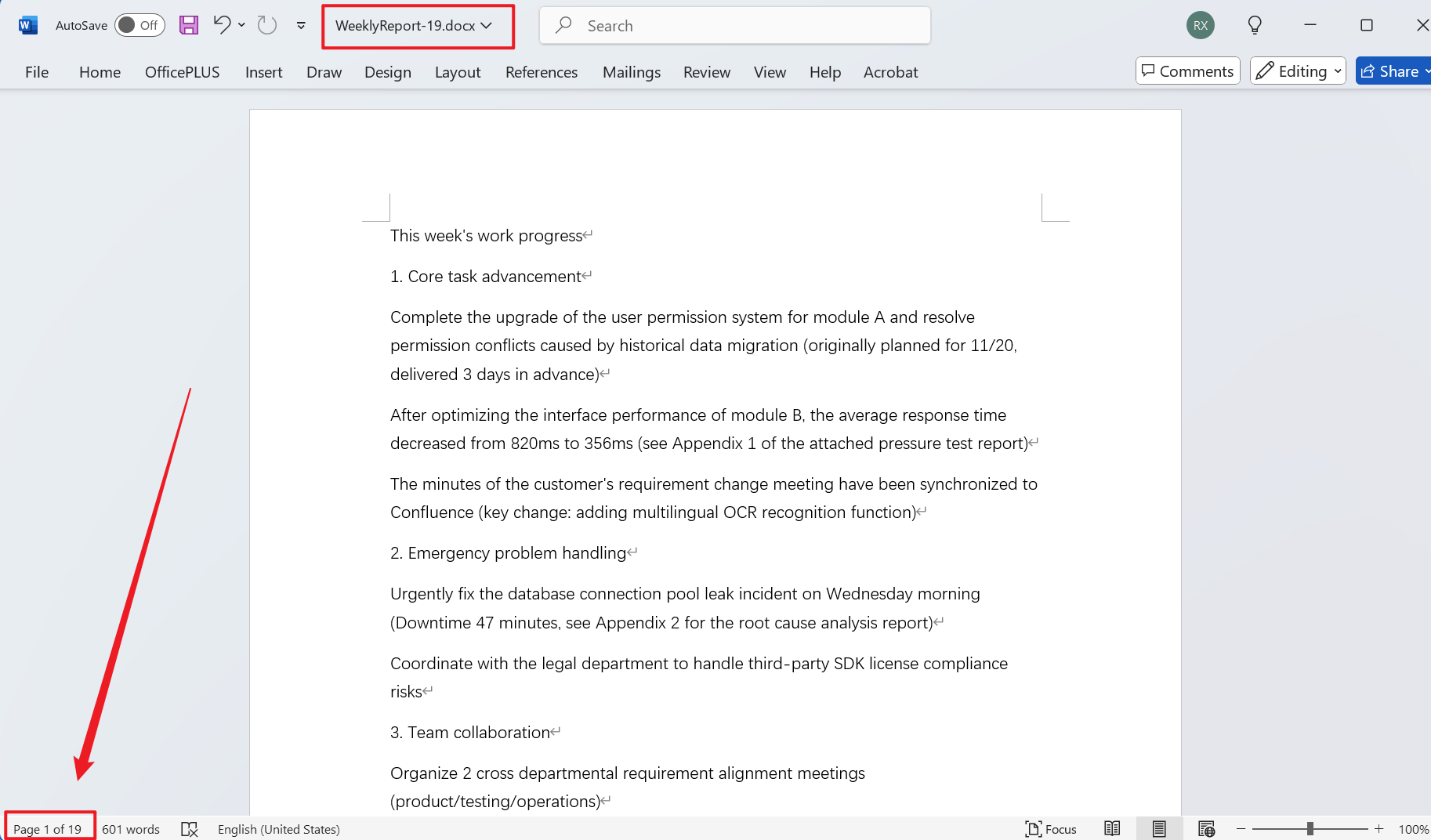Screen dimensions: 1431x840
Task: Open the File menu
Action: [x=36, y=71]
